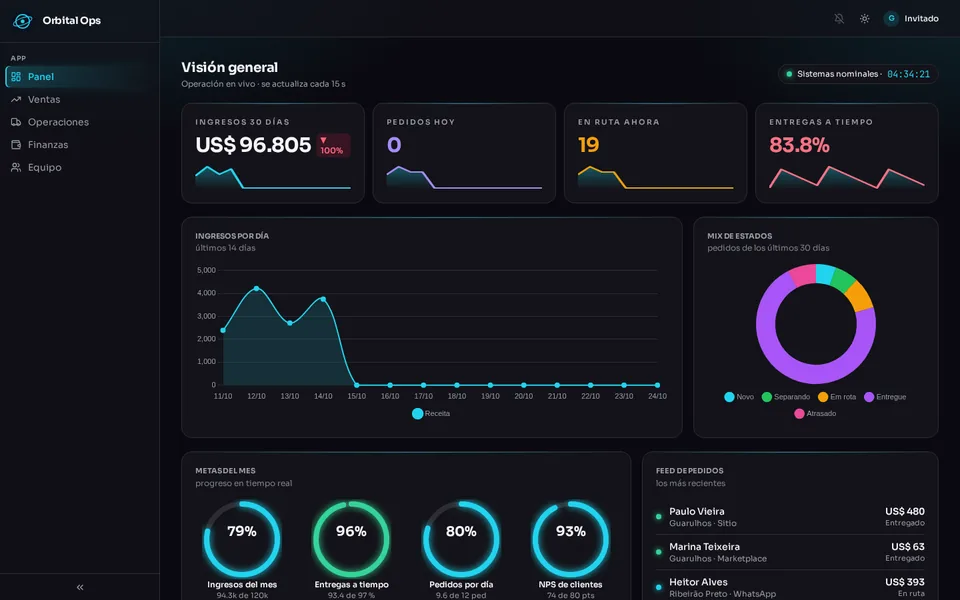Click the orange segment of the donut chart
Screen dimensions: 960x600
pyautogui.click(x=859, y=296)
